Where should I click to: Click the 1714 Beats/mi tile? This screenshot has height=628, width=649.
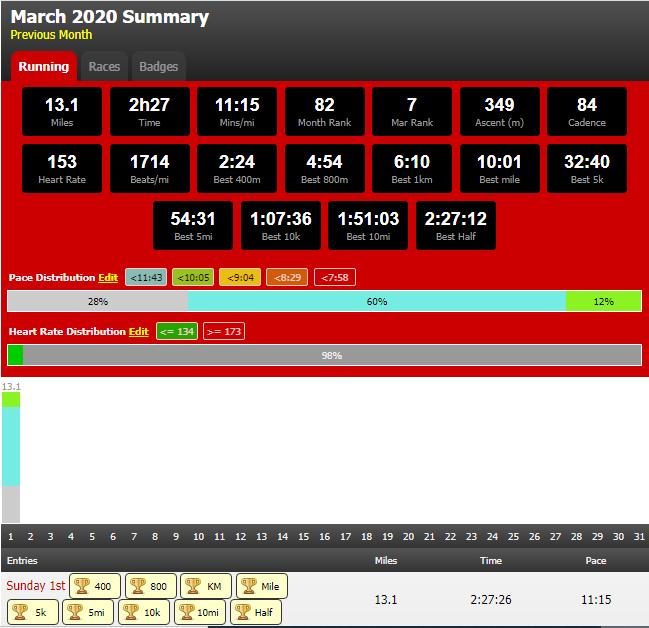[x=150, y=168]
